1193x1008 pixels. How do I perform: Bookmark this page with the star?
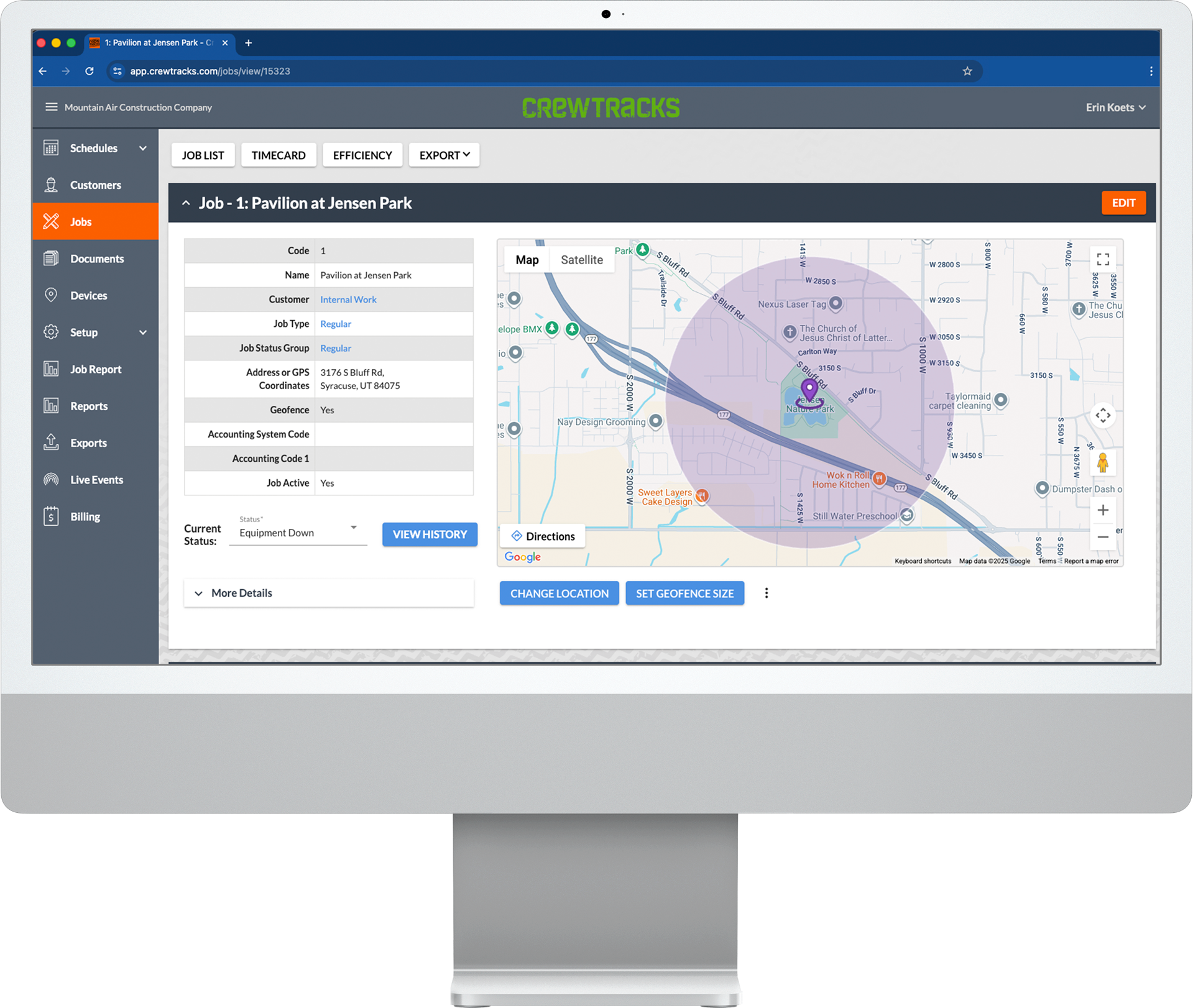pyautogui.click(x=967, y=71)
